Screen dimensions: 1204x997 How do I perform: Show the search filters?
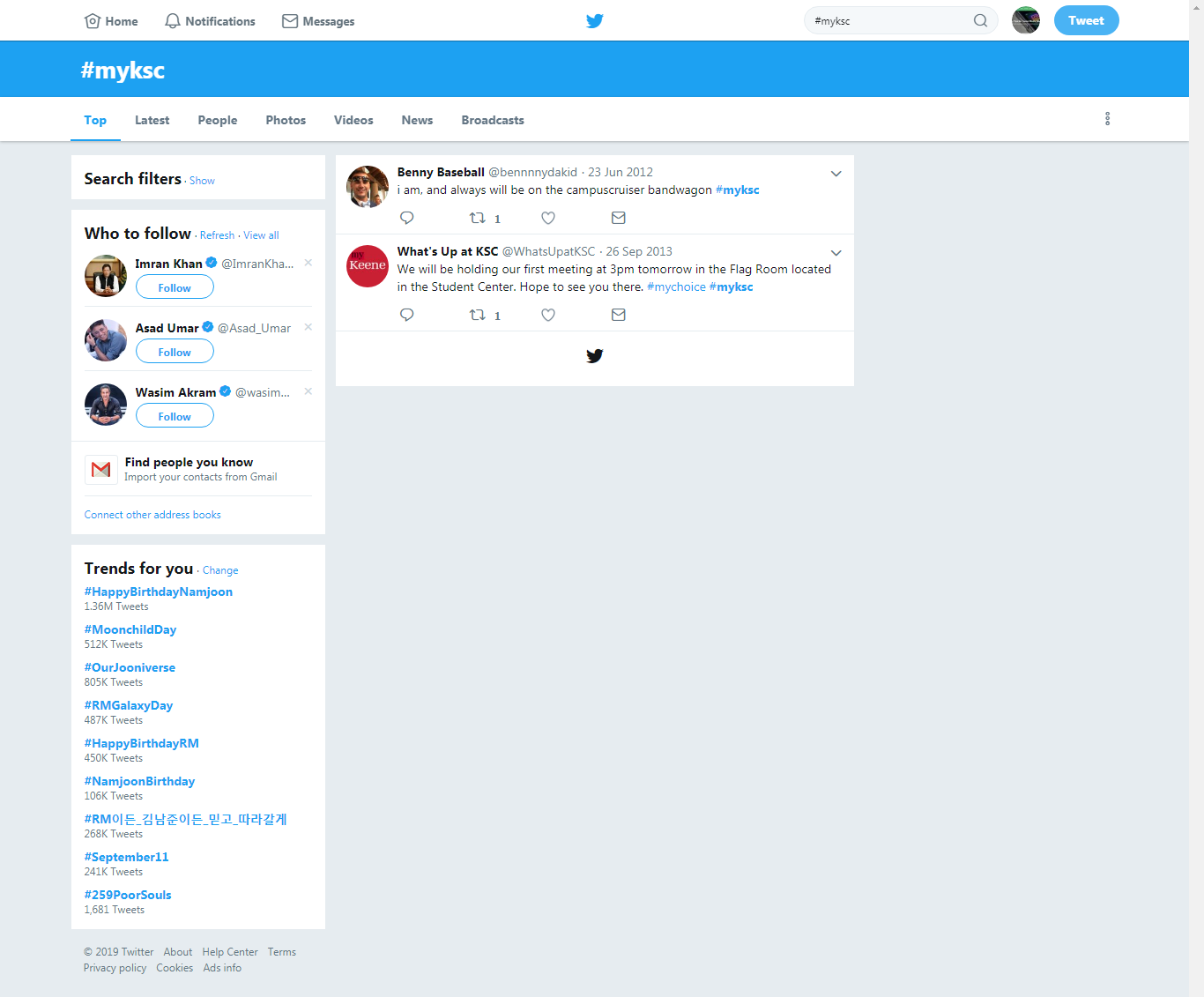[x=202, y=181]
